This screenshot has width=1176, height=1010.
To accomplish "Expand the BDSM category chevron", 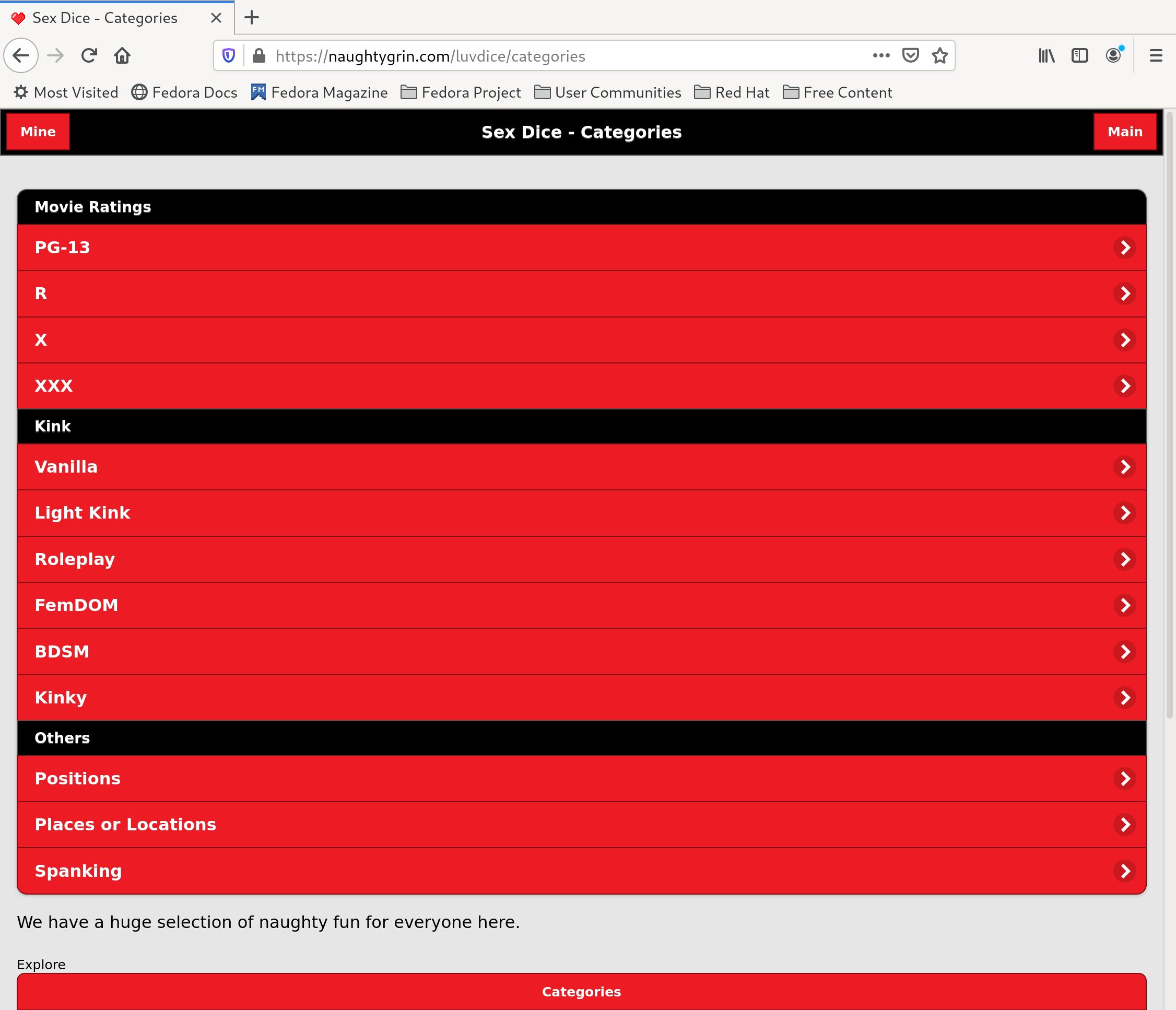I will pos(1124,652).
